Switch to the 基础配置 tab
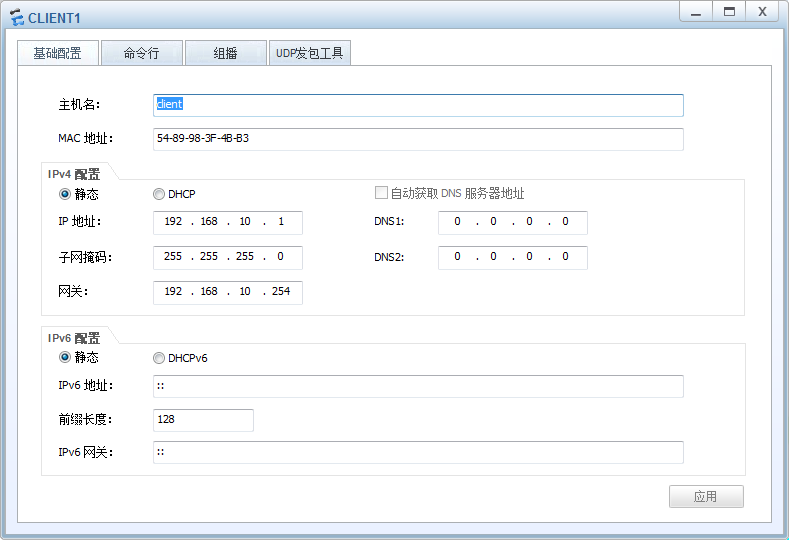The height and width of the screenshot is (540, 789). 57,53
